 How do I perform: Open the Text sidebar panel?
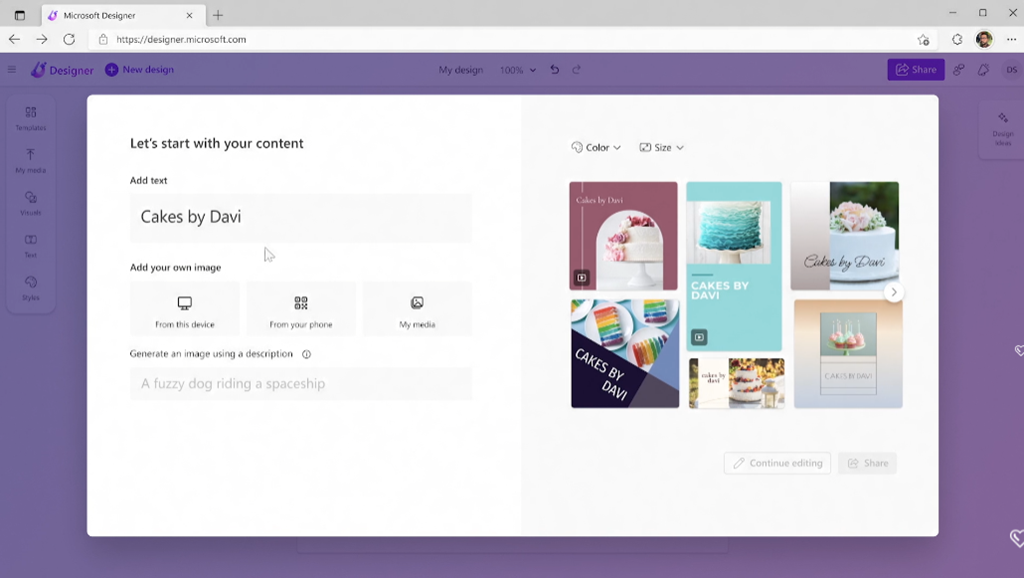pos(31,246)
